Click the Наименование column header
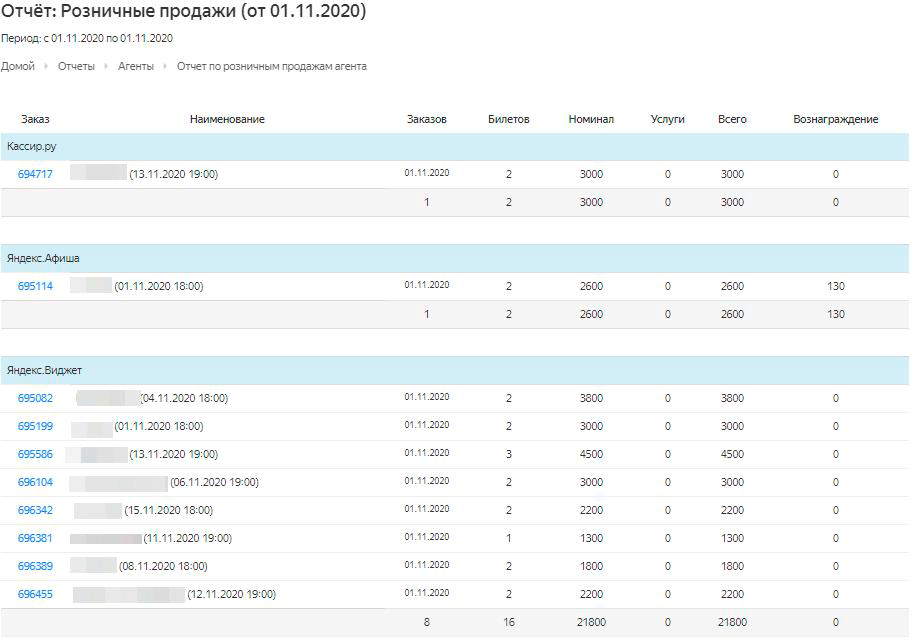The height and width of the screenshot is (640, 913). pos(227,119)
